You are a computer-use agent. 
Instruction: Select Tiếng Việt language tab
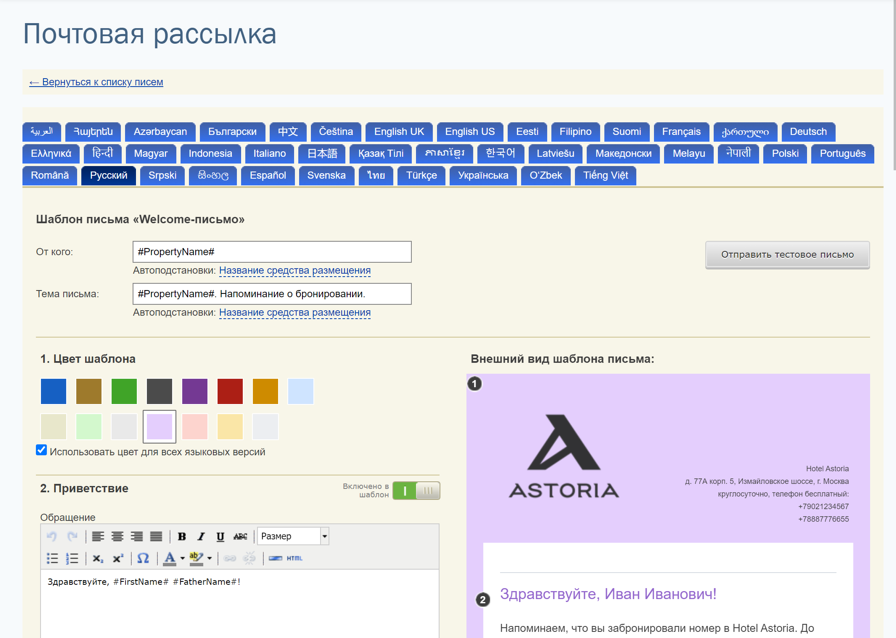click(x=605, y=176)
